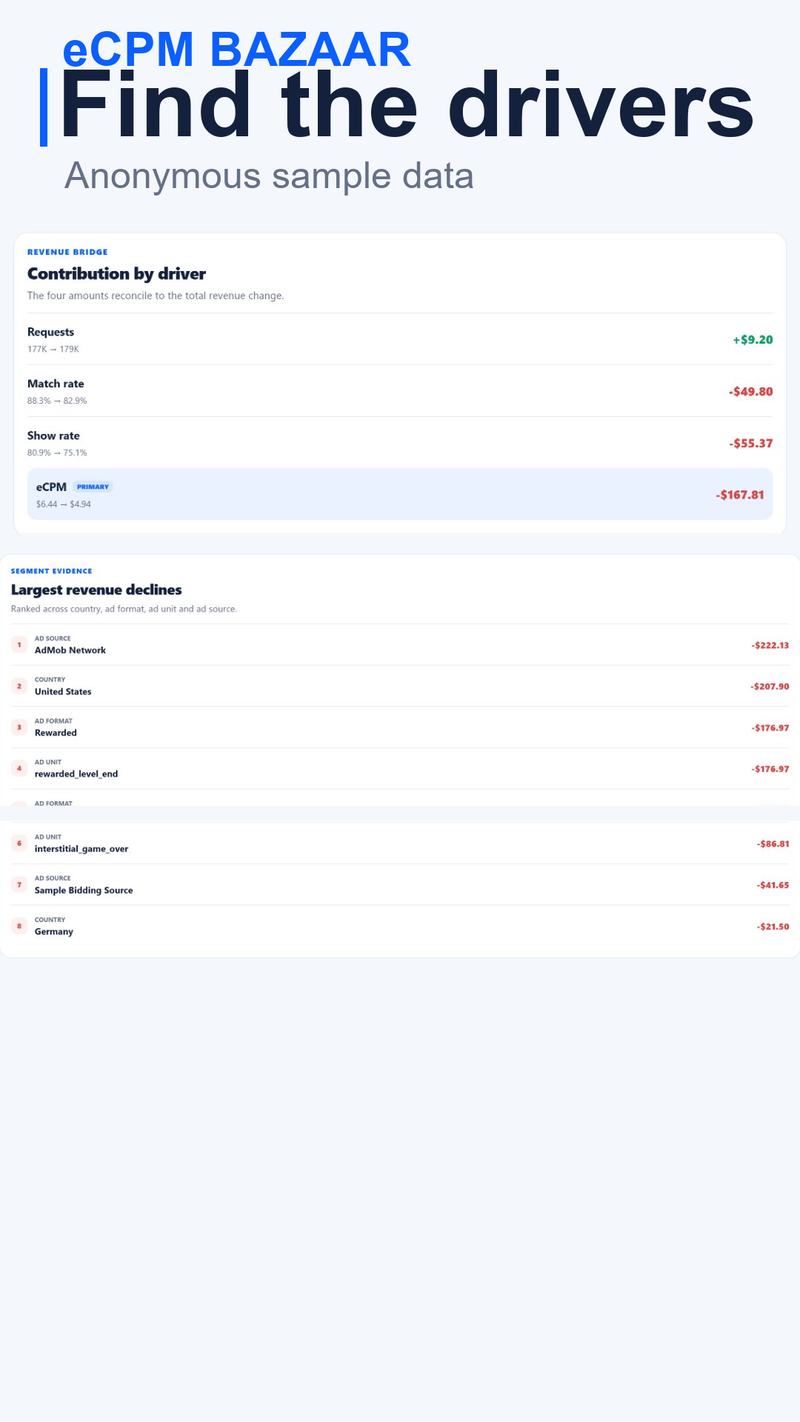This screenshot has width=800, height=1422.
Task: Click the Germany country entry
Action: click(400, 926)
